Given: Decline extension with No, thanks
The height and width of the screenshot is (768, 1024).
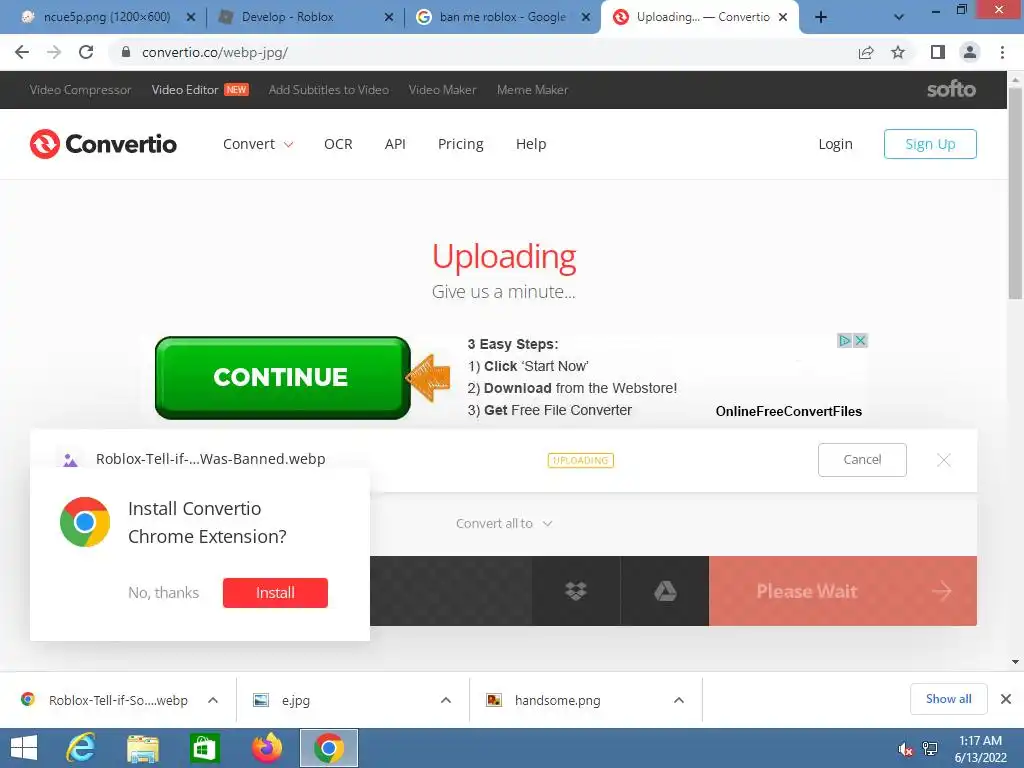Looking at the screenshot, I should (163, 592).
